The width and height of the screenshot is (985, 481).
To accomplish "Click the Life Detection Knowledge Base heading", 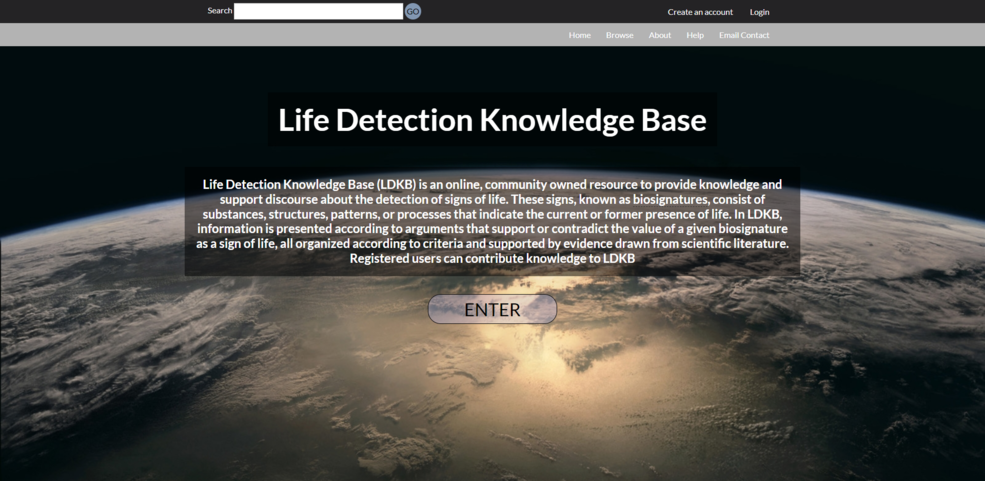I will (492, 120).
